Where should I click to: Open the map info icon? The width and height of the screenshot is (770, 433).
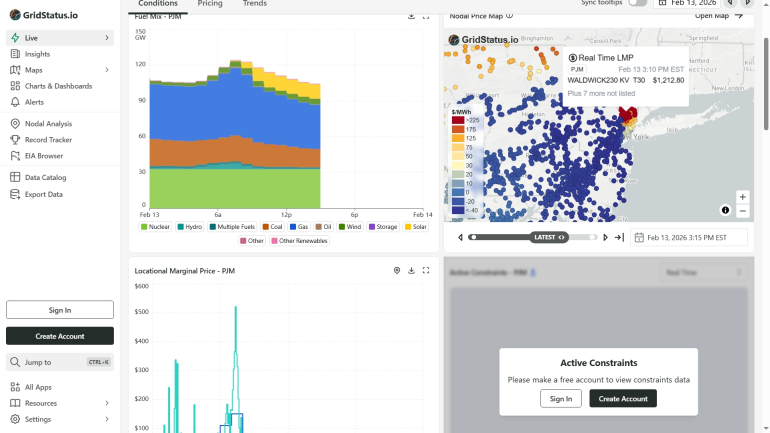(x=726, y=210)
